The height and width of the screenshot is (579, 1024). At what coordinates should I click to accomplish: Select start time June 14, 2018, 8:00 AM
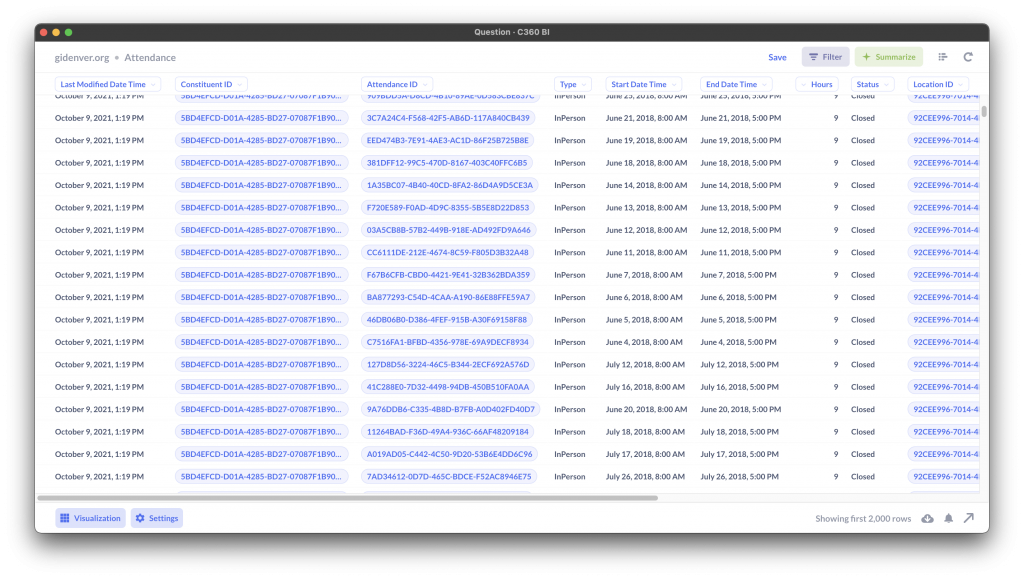[646, 185]
